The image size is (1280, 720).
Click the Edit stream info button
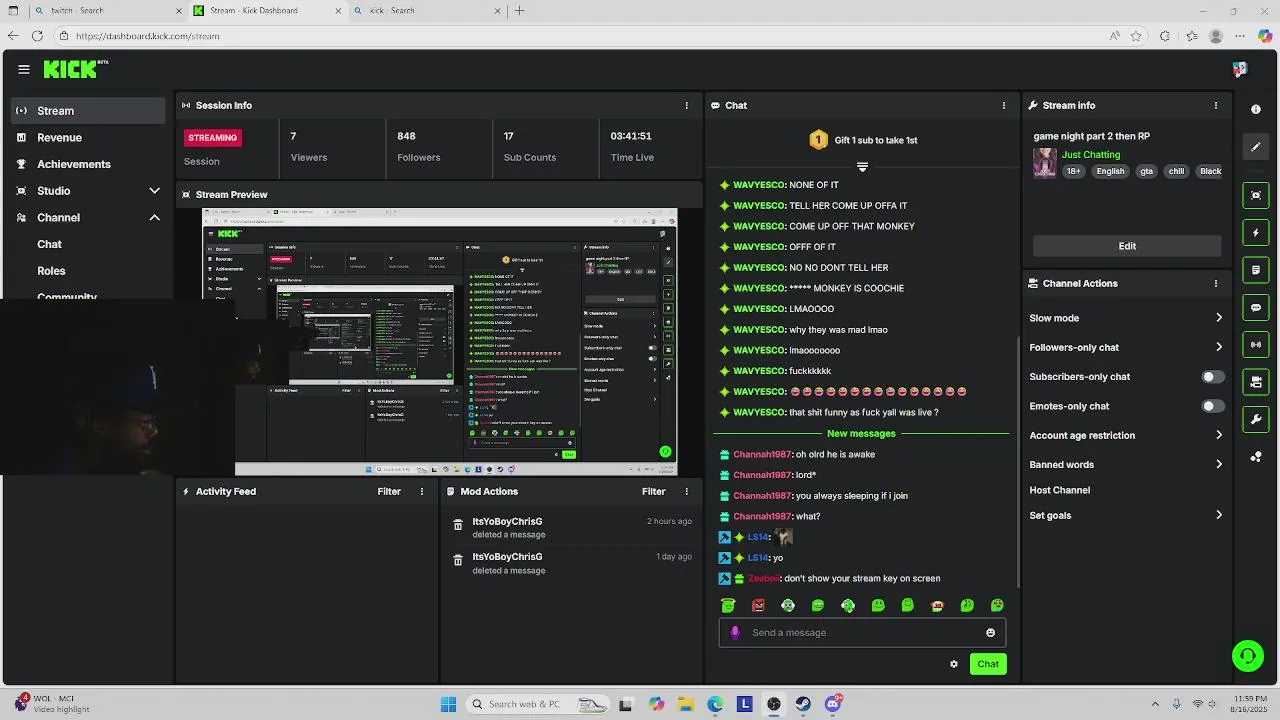point(1127,246)
